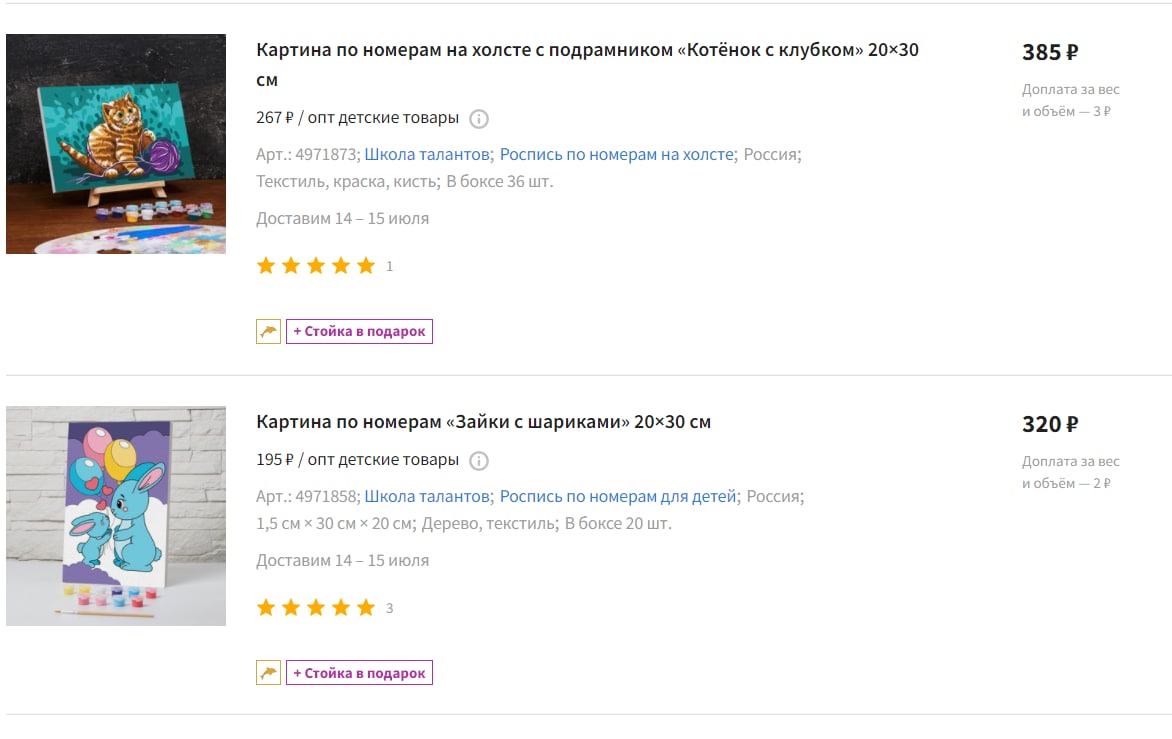This screenshot has height=739, width=1172.
Task: Open Школа талантов brand link for kitten item
Action: tap(427, 155)
